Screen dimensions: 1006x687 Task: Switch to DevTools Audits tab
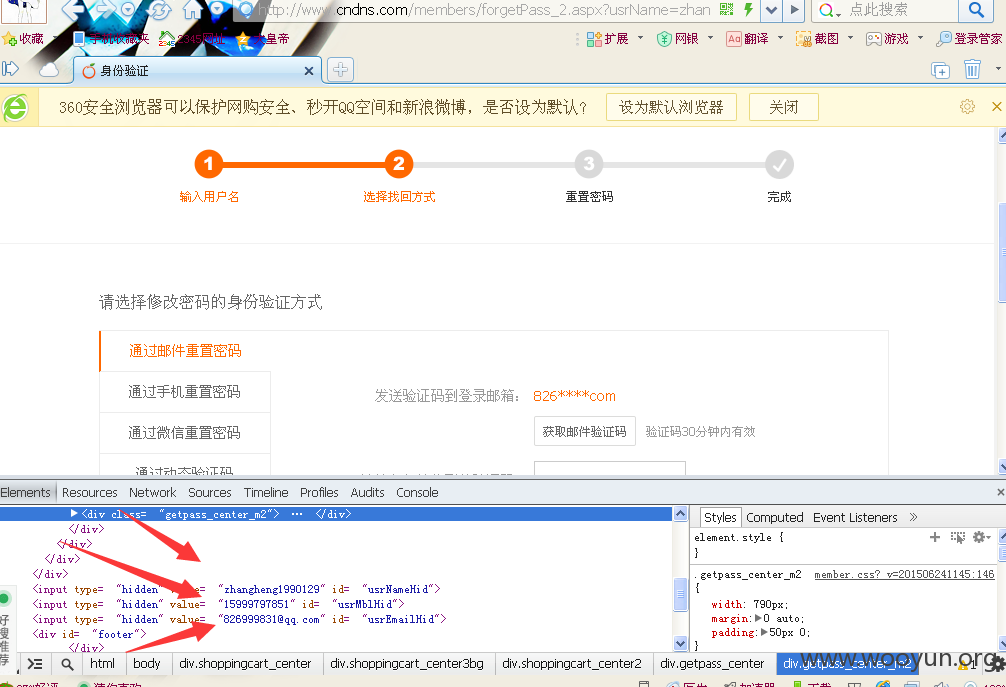pos(368,493)
